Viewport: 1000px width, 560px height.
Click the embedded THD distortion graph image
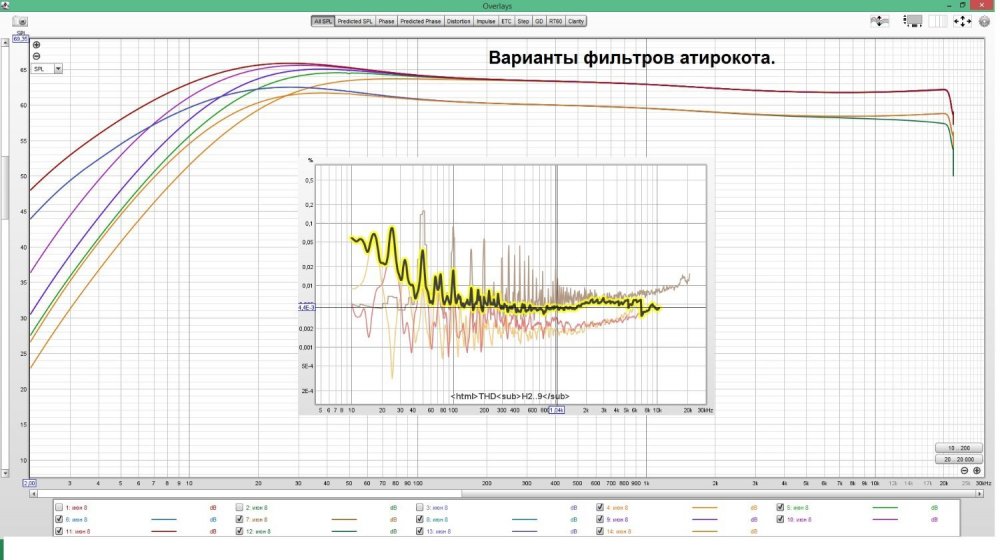506,285
